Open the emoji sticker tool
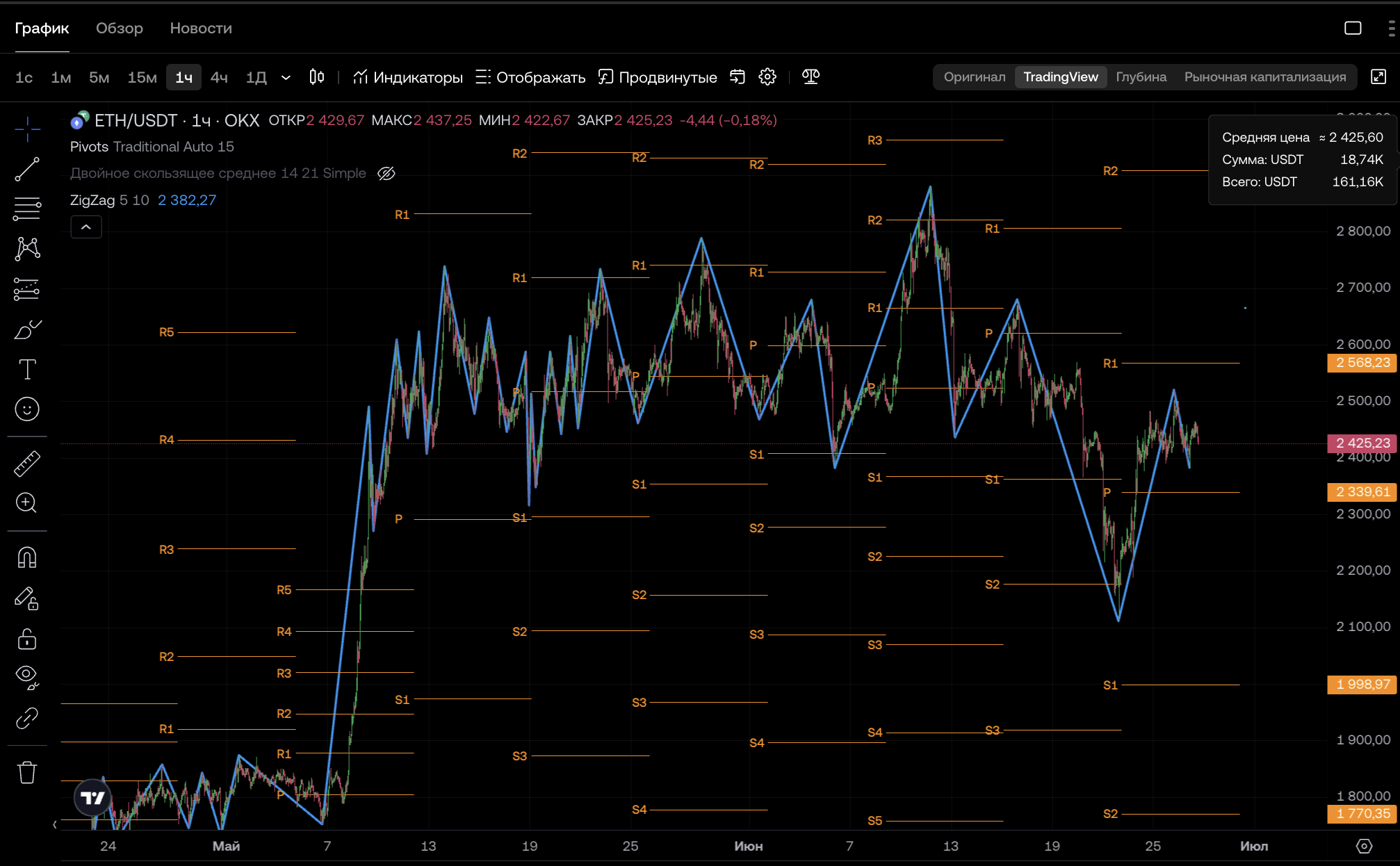 pyautogui.click(x=27, y=409)
